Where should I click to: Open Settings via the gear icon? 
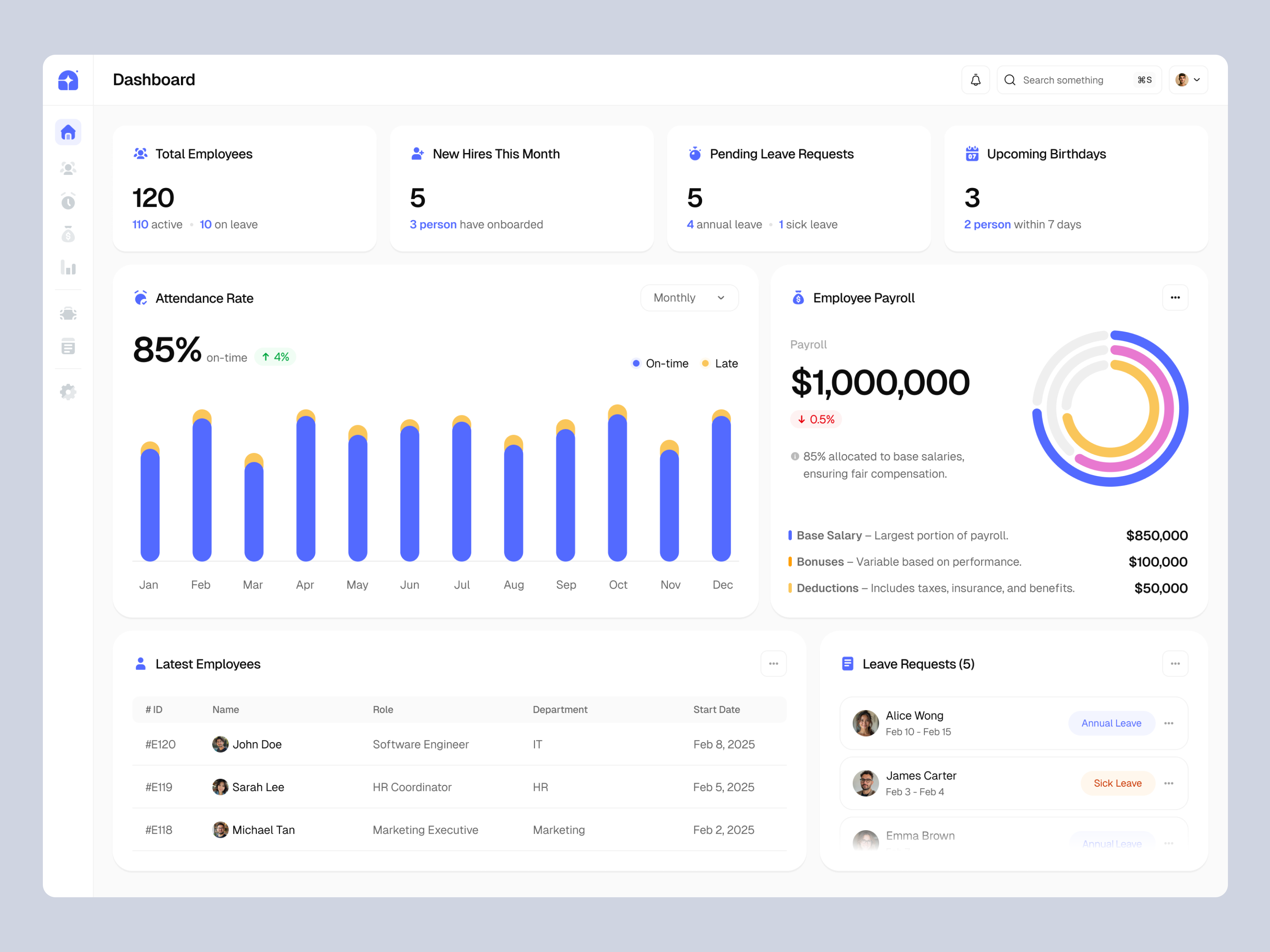click(x=68, y=392)
